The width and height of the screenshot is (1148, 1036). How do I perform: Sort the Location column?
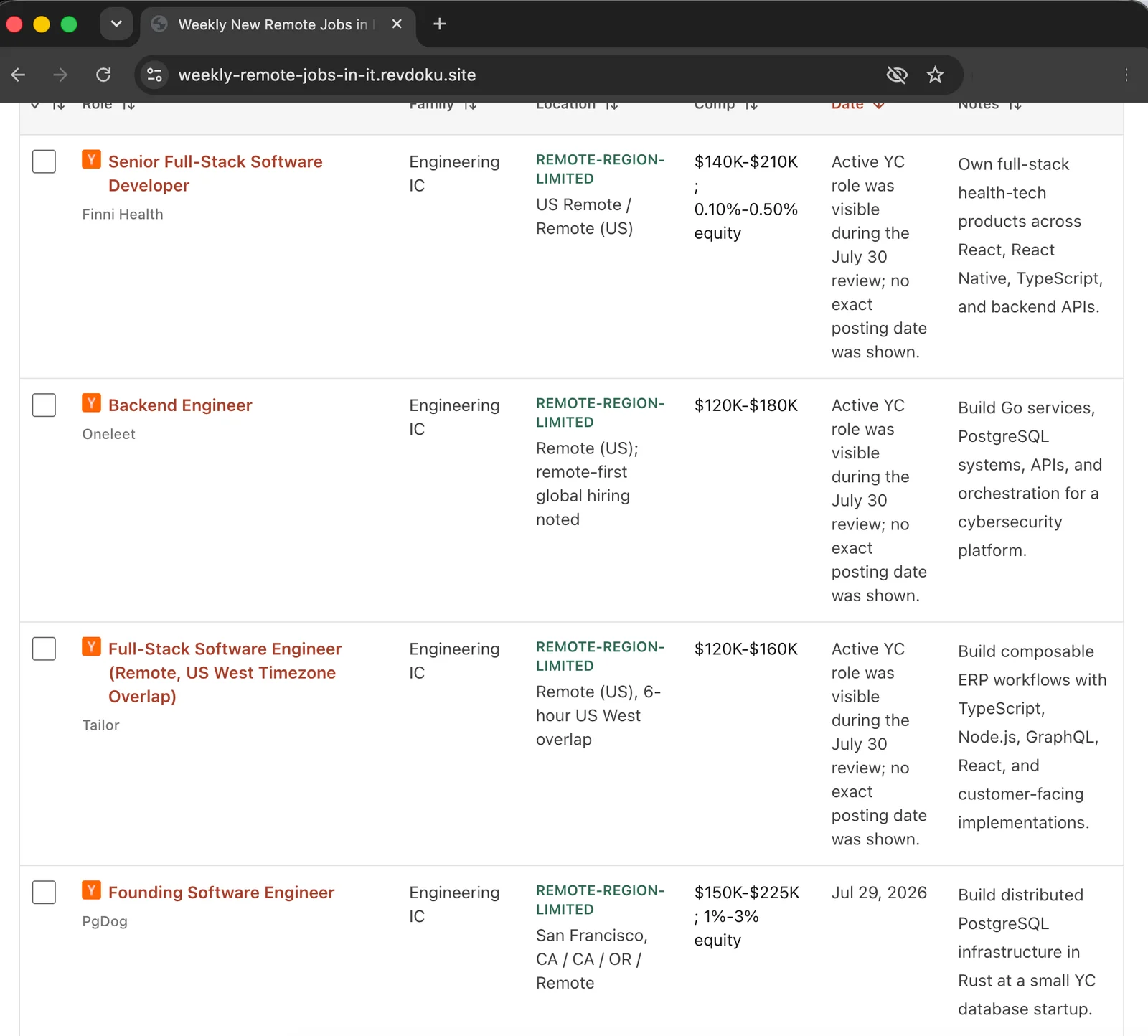point(611,105)
